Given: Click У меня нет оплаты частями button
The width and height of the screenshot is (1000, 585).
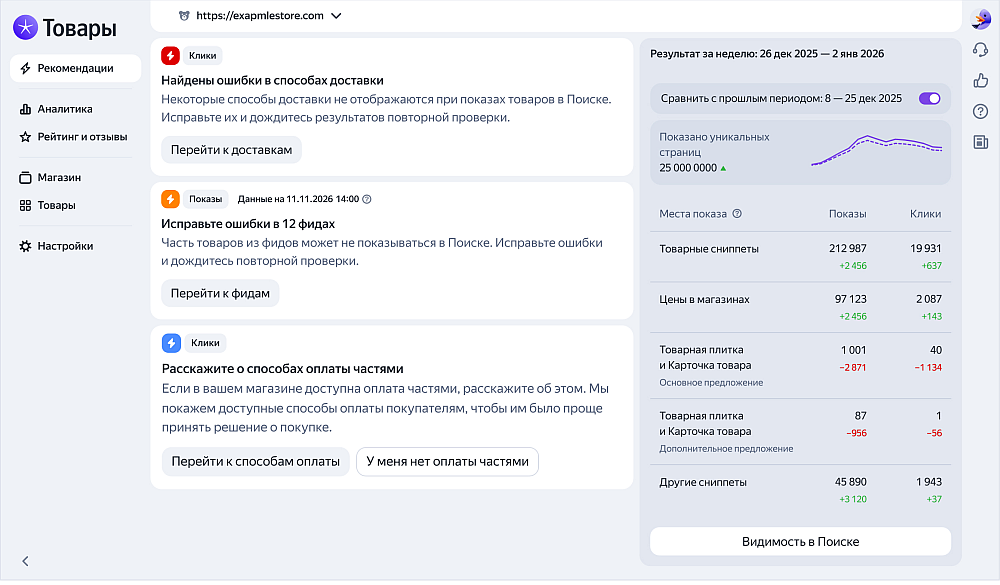Looking at the screenshot, I should click(x=448, y=462).
